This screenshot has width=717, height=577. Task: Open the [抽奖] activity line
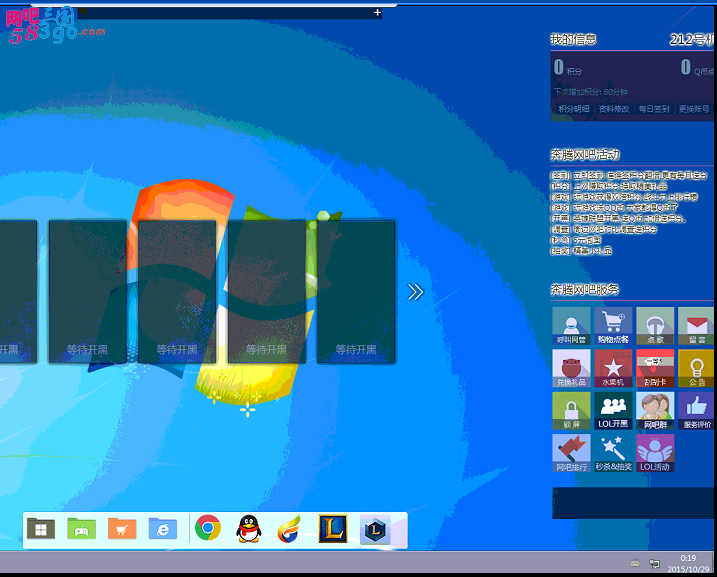click(581, 251)
